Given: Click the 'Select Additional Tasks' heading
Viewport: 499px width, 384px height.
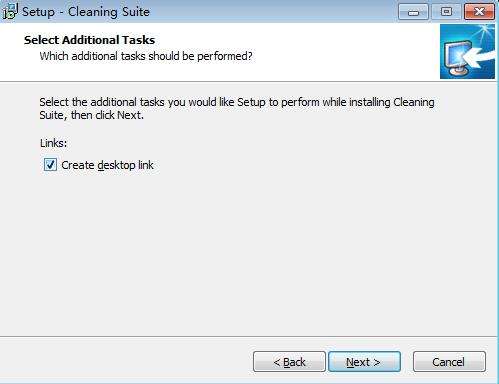Looking at the screenshot, I should (89, 40).
